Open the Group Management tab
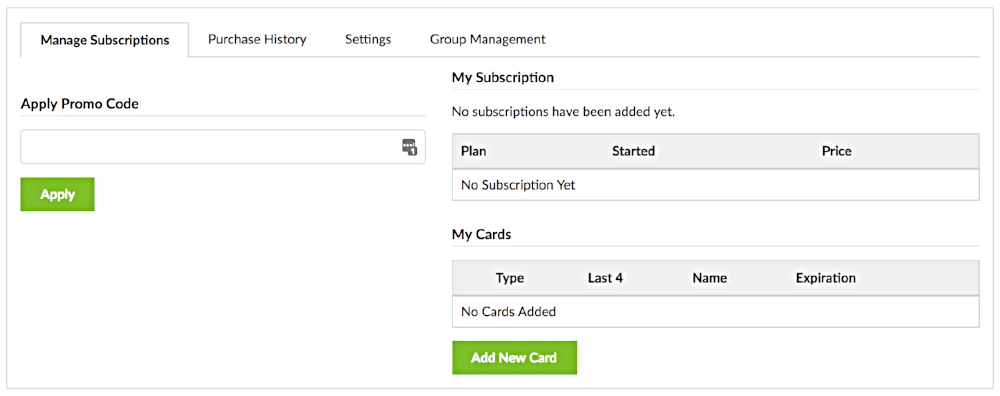 [x=487, y=39]
